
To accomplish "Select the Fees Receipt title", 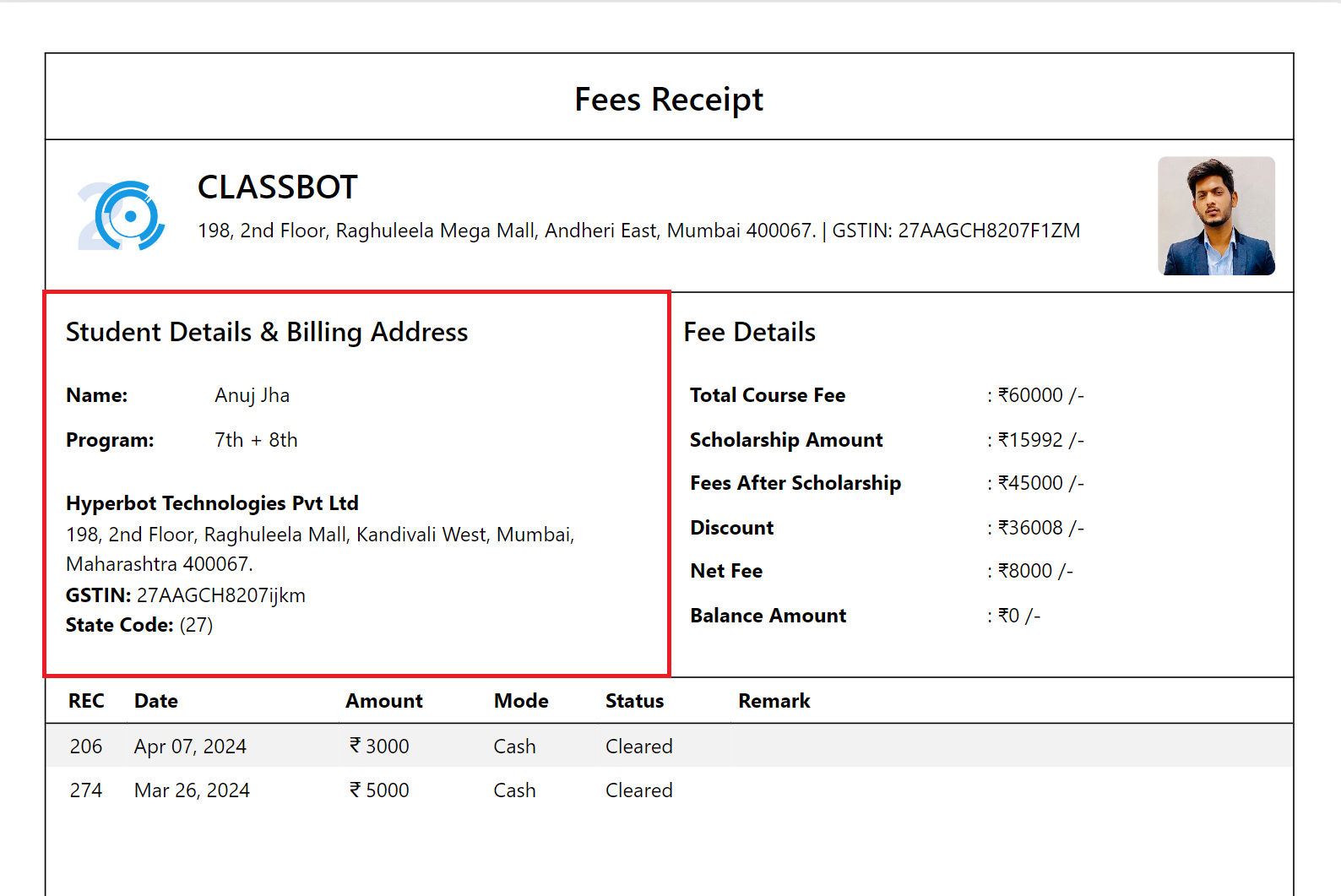I will coord(669,100).
